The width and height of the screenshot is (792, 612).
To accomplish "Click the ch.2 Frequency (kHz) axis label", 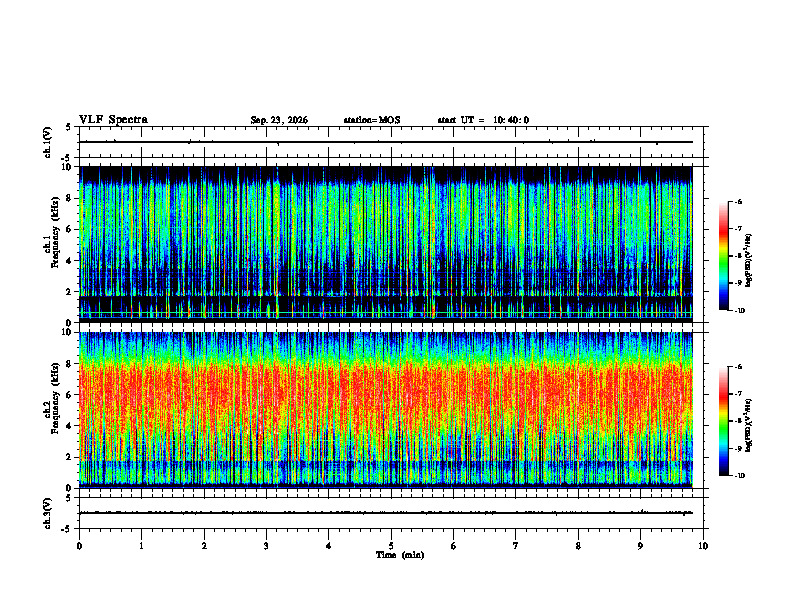I will 50,409.
